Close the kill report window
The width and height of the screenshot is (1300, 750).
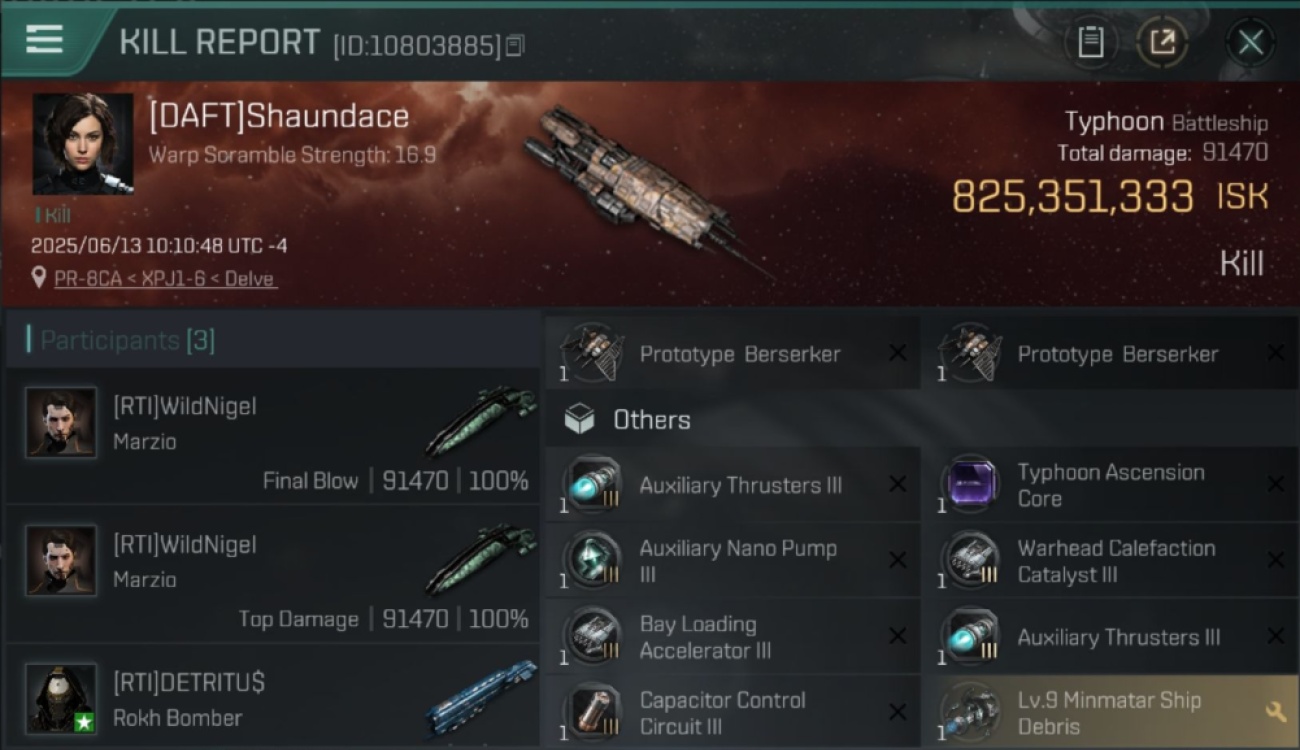coord(1250,42)
